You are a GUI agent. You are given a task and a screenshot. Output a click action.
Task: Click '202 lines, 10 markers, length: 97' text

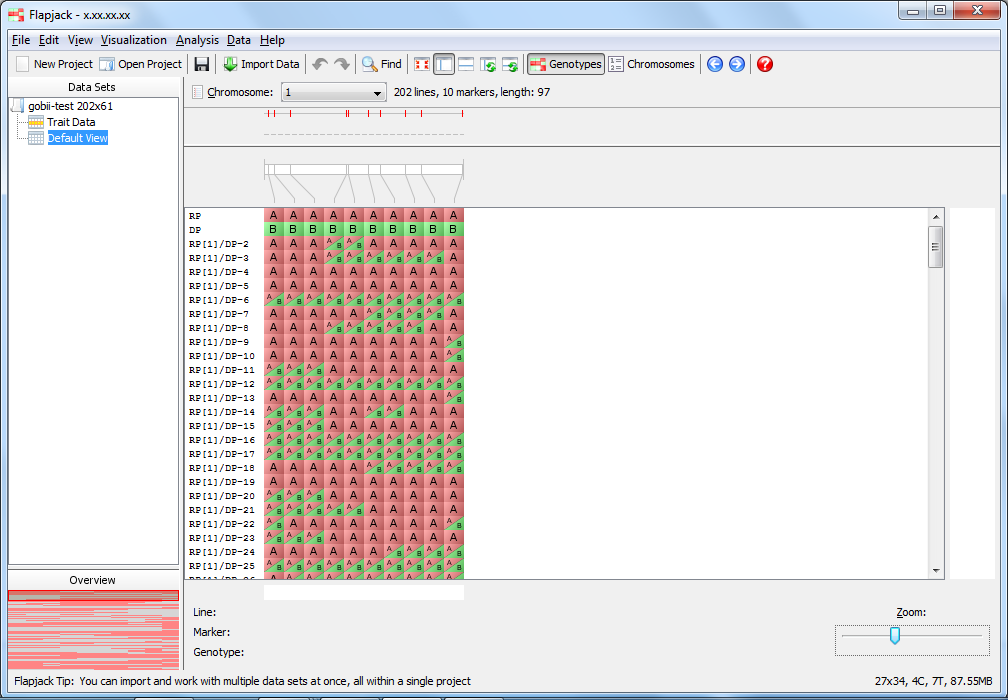click(x=472, y=93)
